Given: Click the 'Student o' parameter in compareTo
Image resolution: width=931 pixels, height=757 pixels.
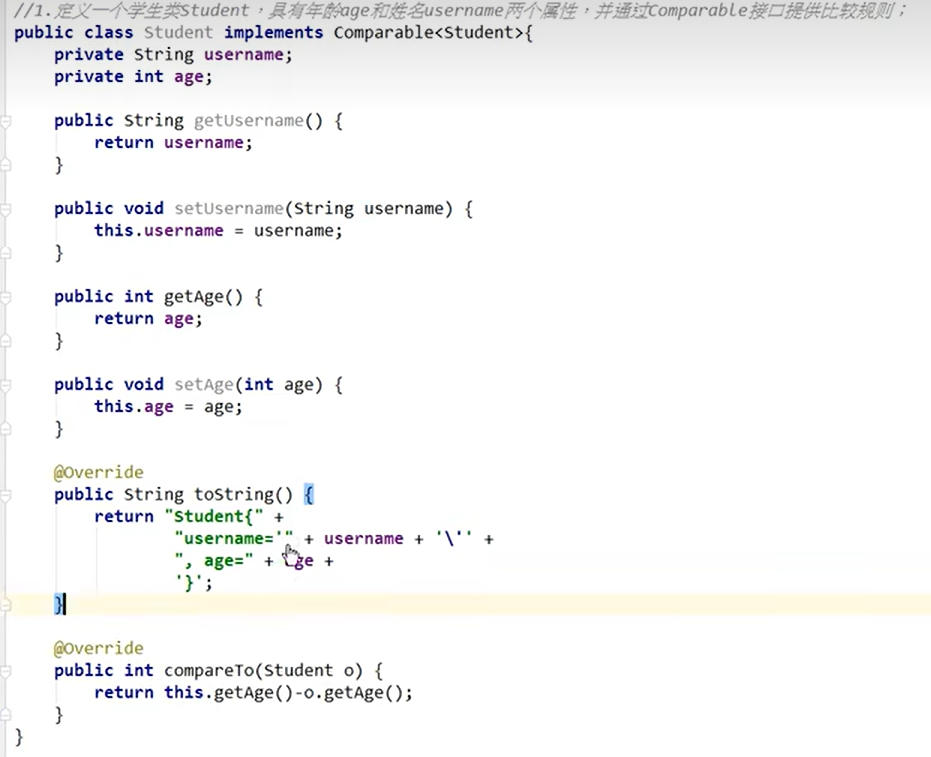Looking at the screenshot, I should point(309,670).
